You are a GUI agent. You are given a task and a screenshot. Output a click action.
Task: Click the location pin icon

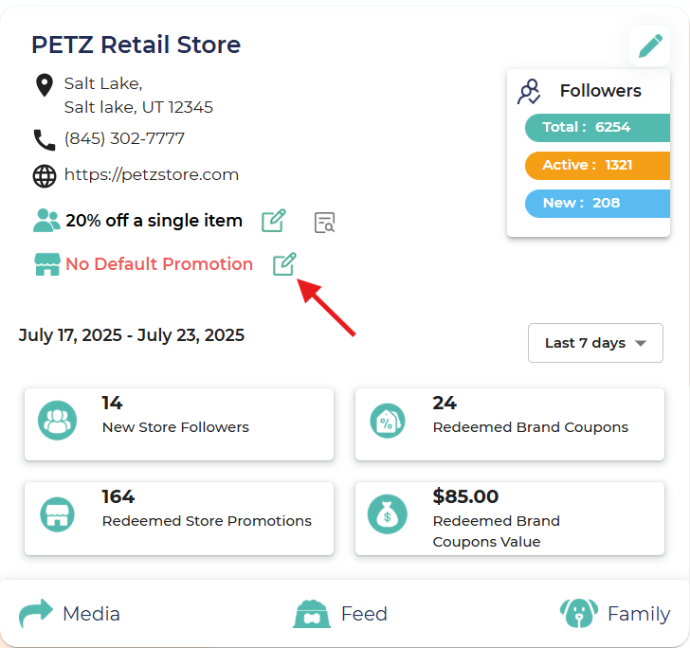click(x=44, y=85)
